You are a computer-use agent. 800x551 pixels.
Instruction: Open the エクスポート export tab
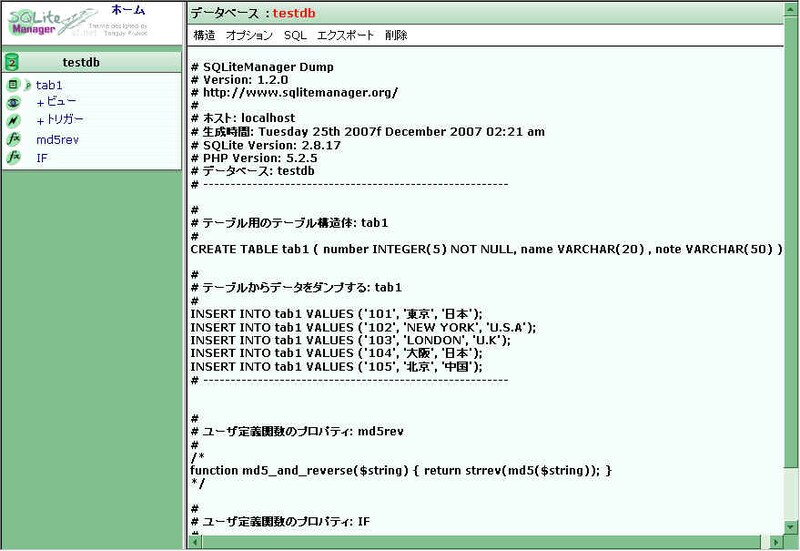click(345, 35)
